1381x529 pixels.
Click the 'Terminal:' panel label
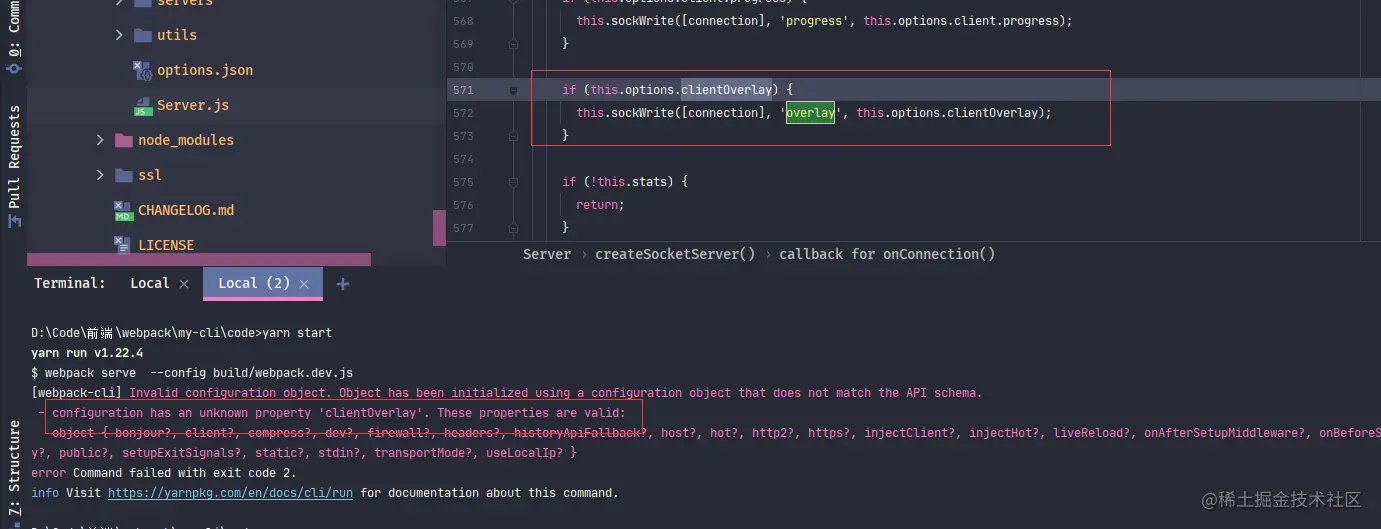point(70,283)
